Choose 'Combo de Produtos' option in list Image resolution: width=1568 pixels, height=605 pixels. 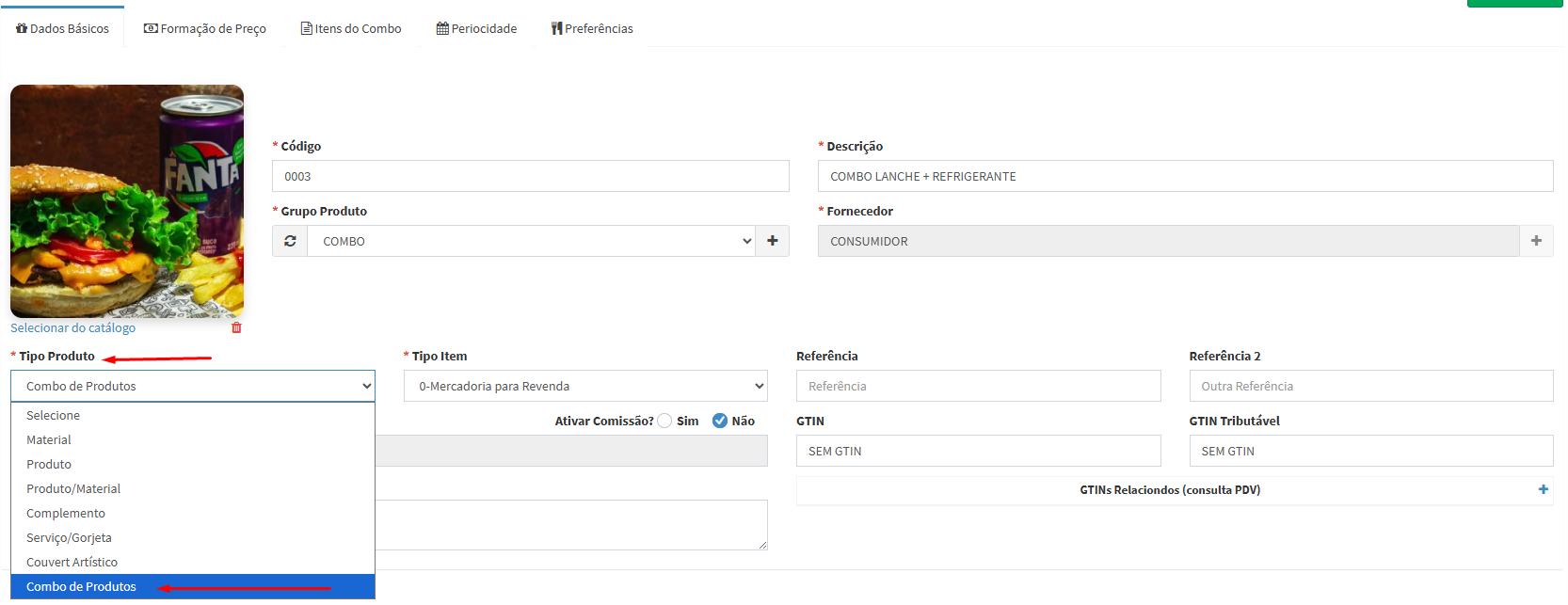[x=82, y=587]
